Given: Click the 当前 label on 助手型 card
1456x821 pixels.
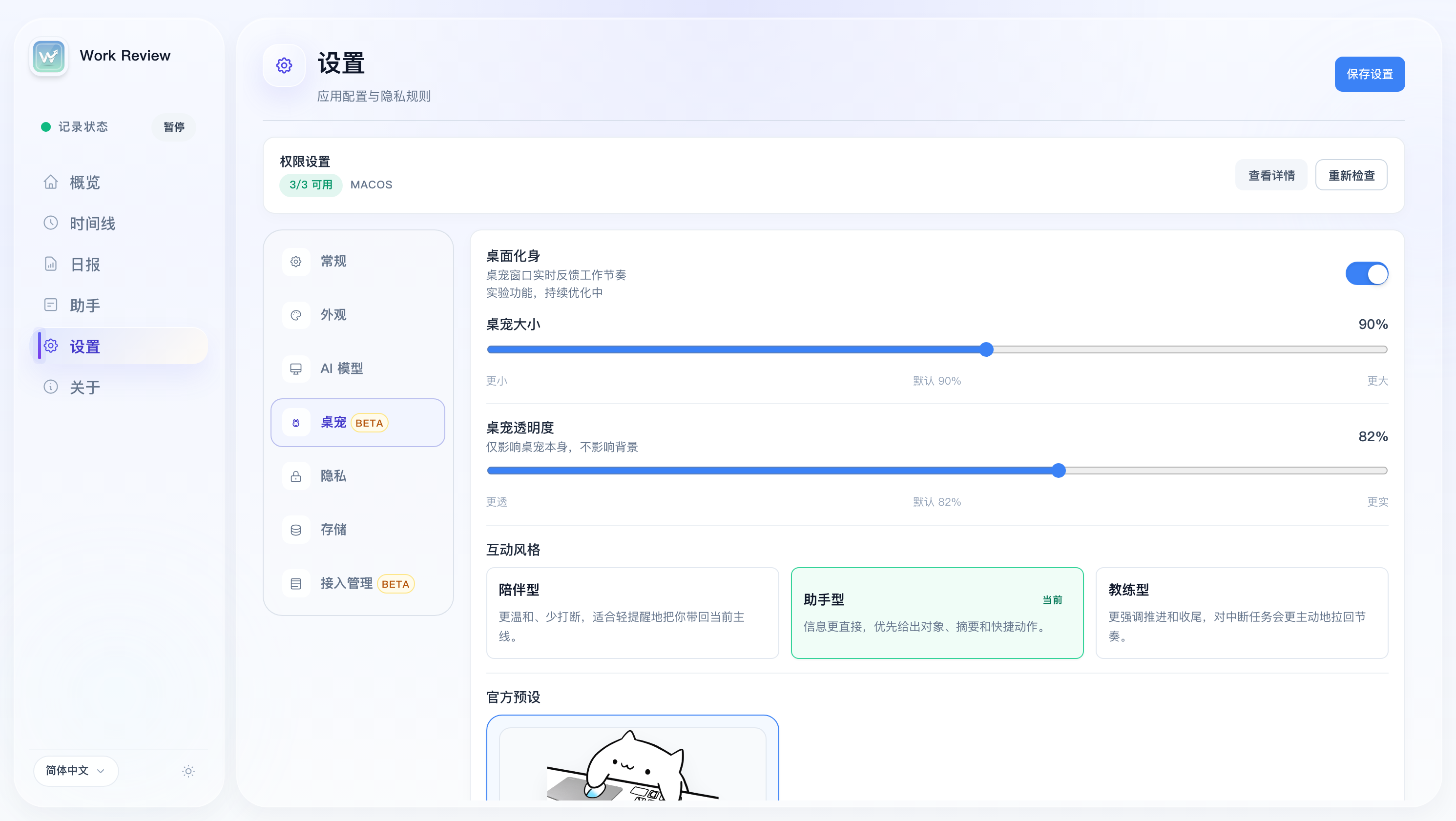Looking at the screenshot, I should 1052,599.
